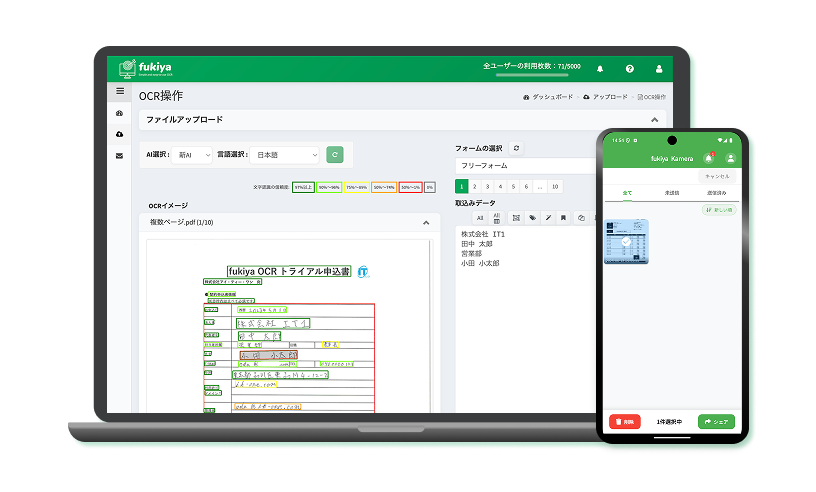Go to page 4 in pagination
The width and height of the screenshot is (816, 492).
500,186
